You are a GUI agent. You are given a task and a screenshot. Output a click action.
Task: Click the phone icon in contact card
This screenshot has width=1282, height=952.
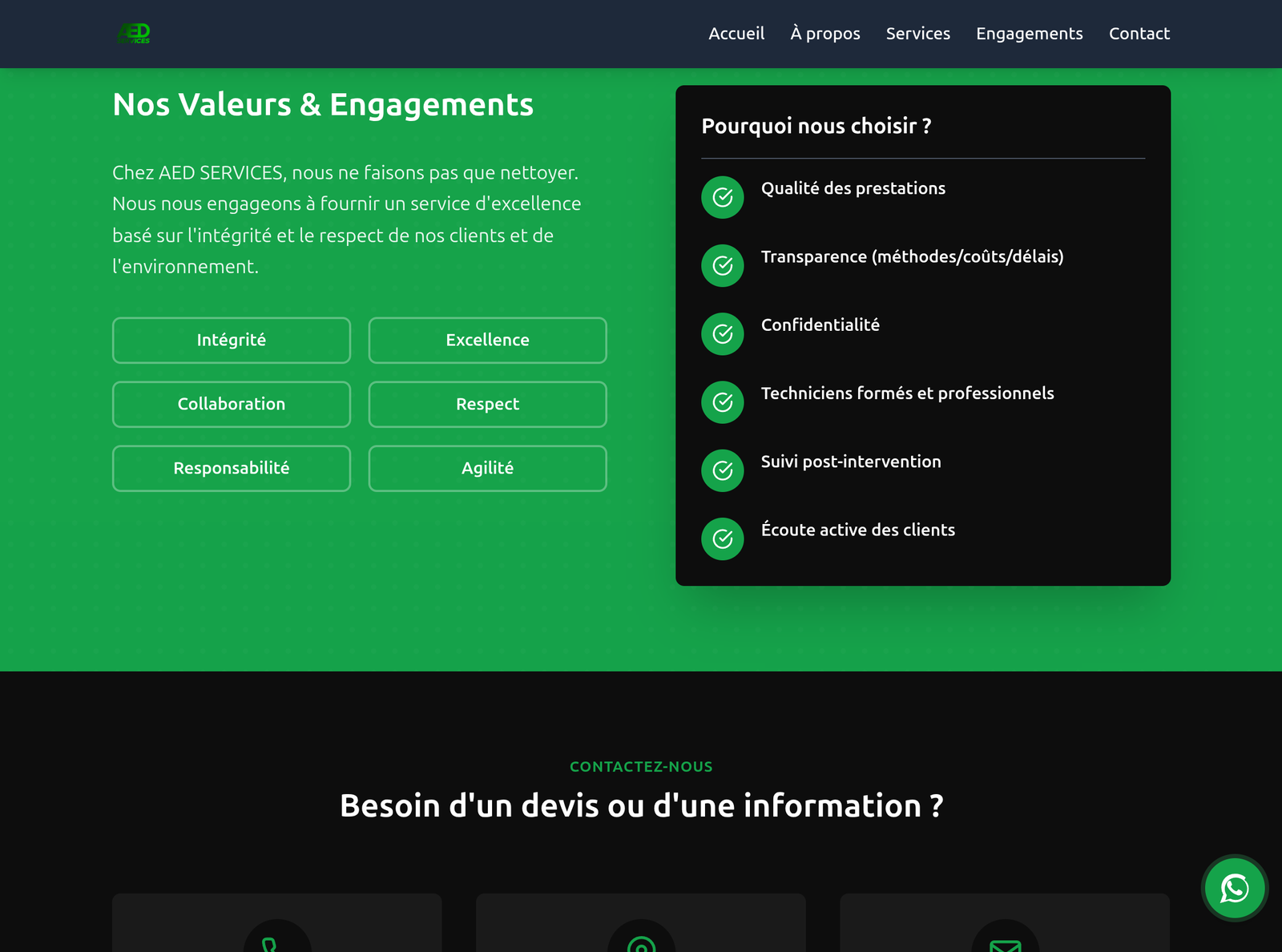click(x=277, y=938)
